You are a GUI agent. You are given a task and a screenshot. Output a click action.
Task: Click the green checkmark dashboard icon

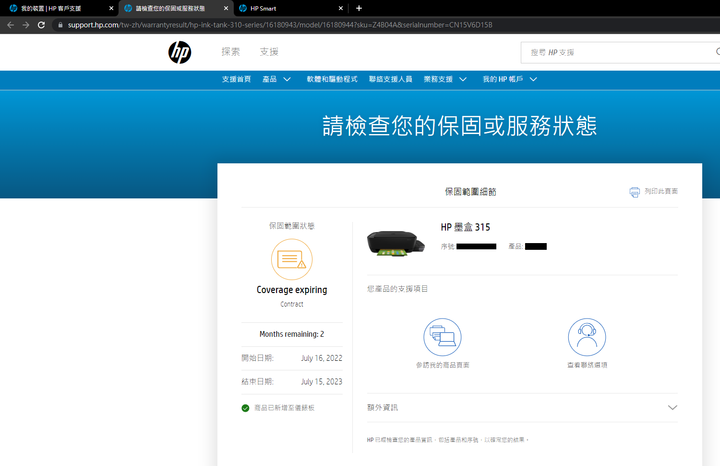(x=245, y=408)
